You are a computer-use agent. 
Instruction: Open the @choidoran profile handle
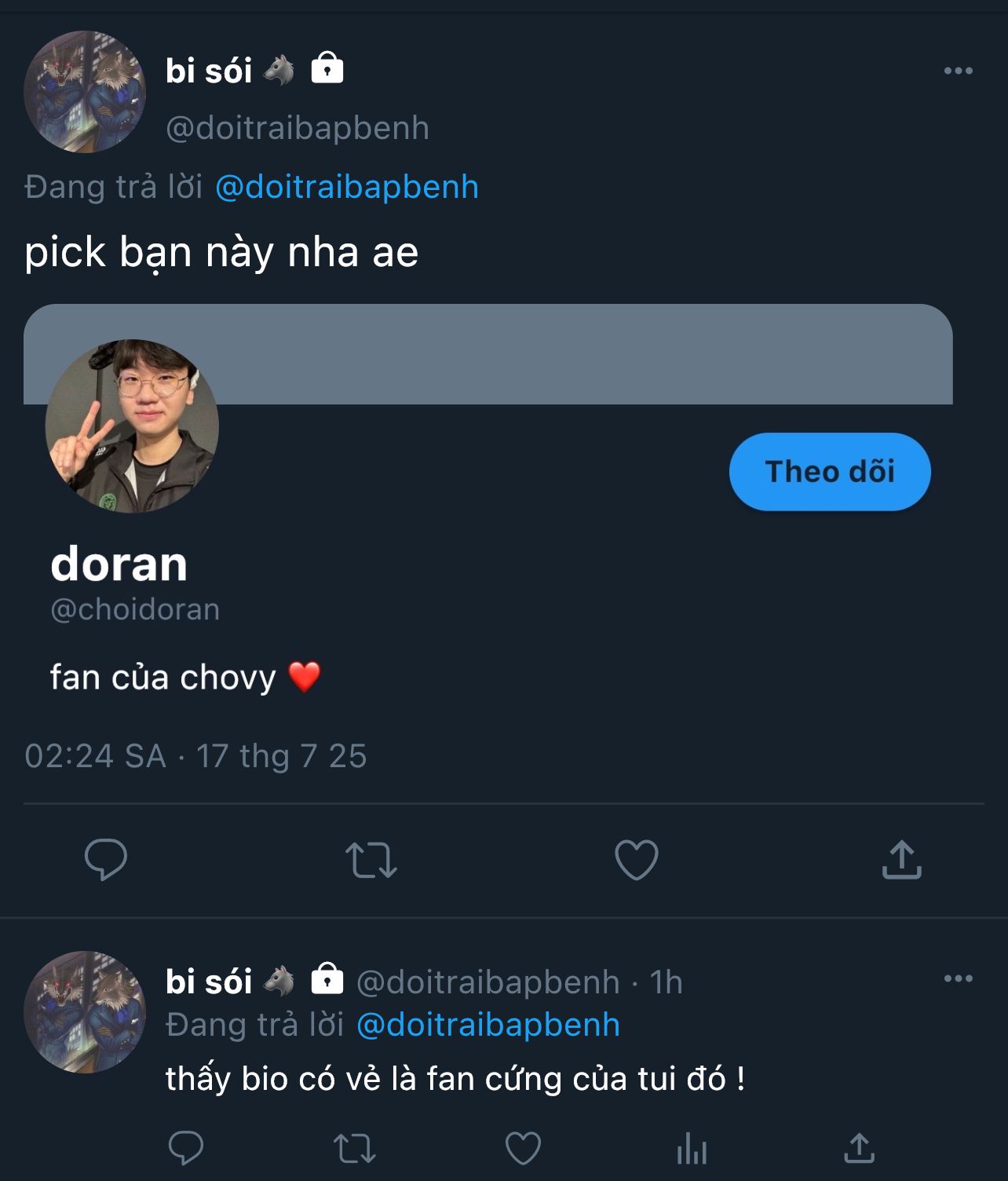point(135,609)
